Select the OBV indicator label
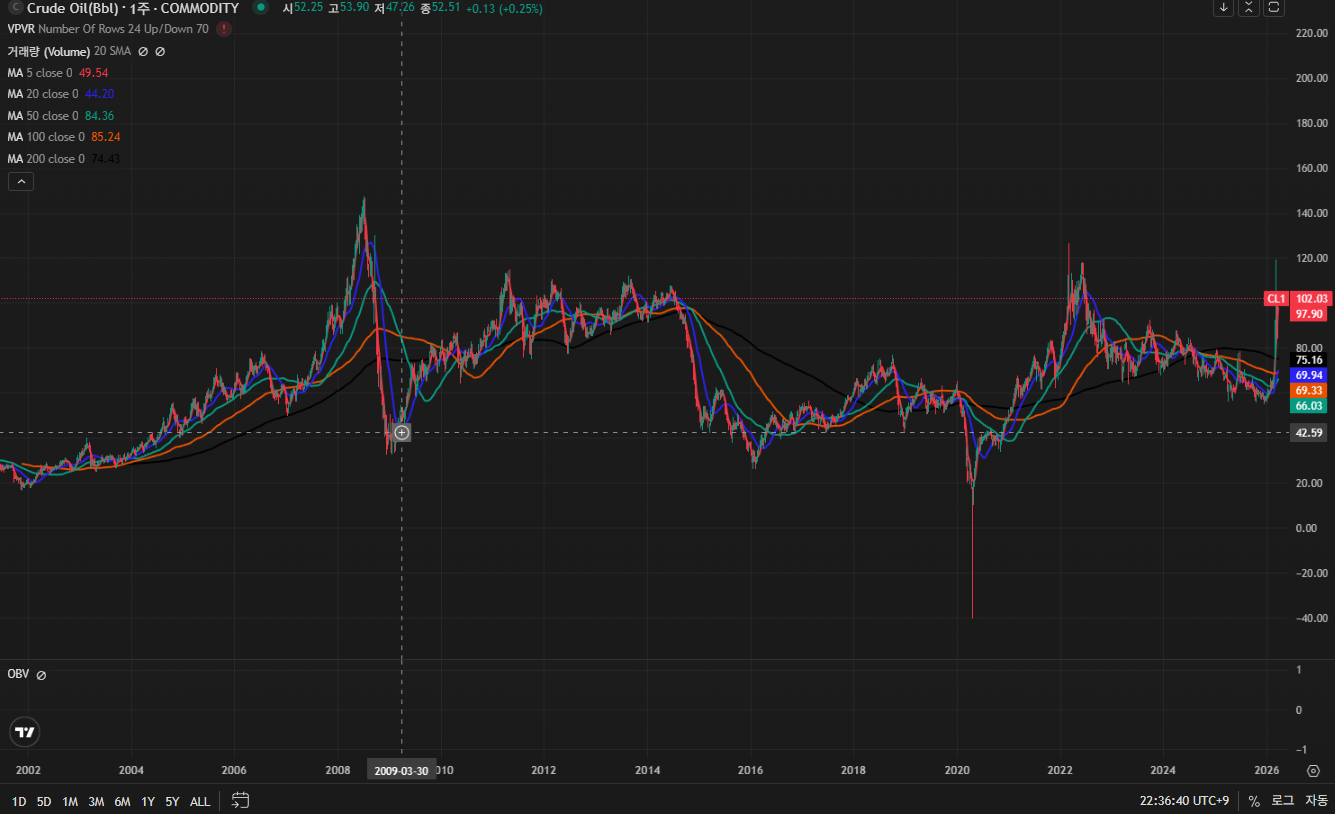This screenshot has width=1335, height=814. click(x=18, y=675)
